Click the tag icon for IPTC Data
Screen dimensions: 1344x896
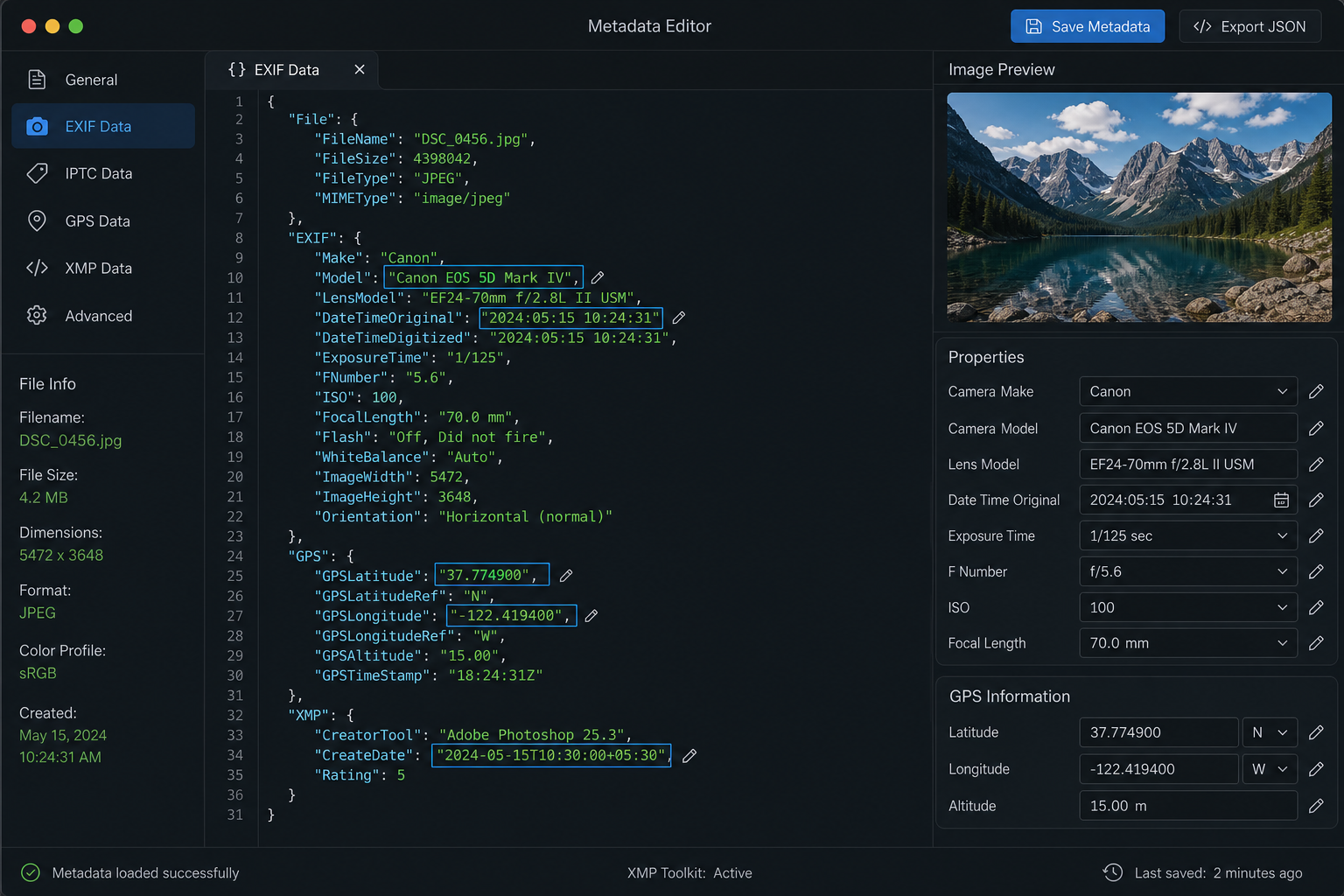click(37, 173)
